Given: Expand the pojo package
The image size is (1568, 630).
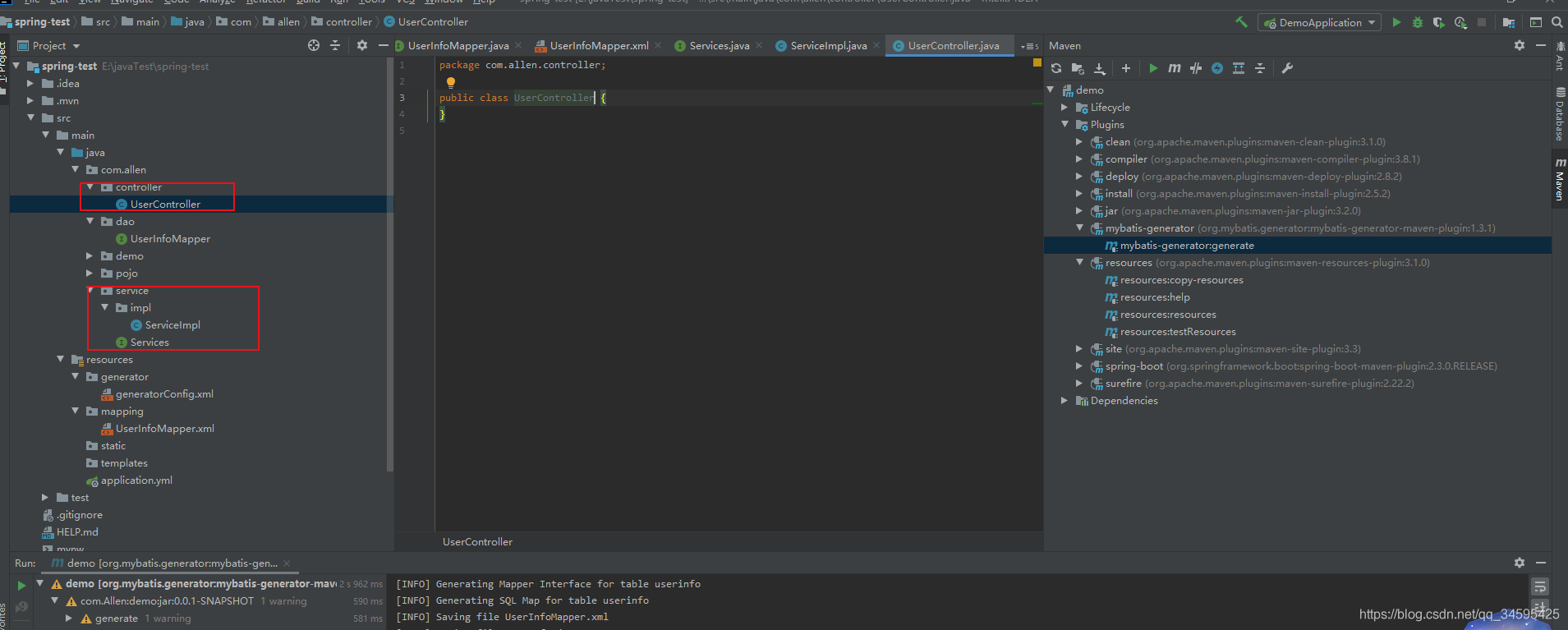Looking at the screenshot, I should 90,273.
